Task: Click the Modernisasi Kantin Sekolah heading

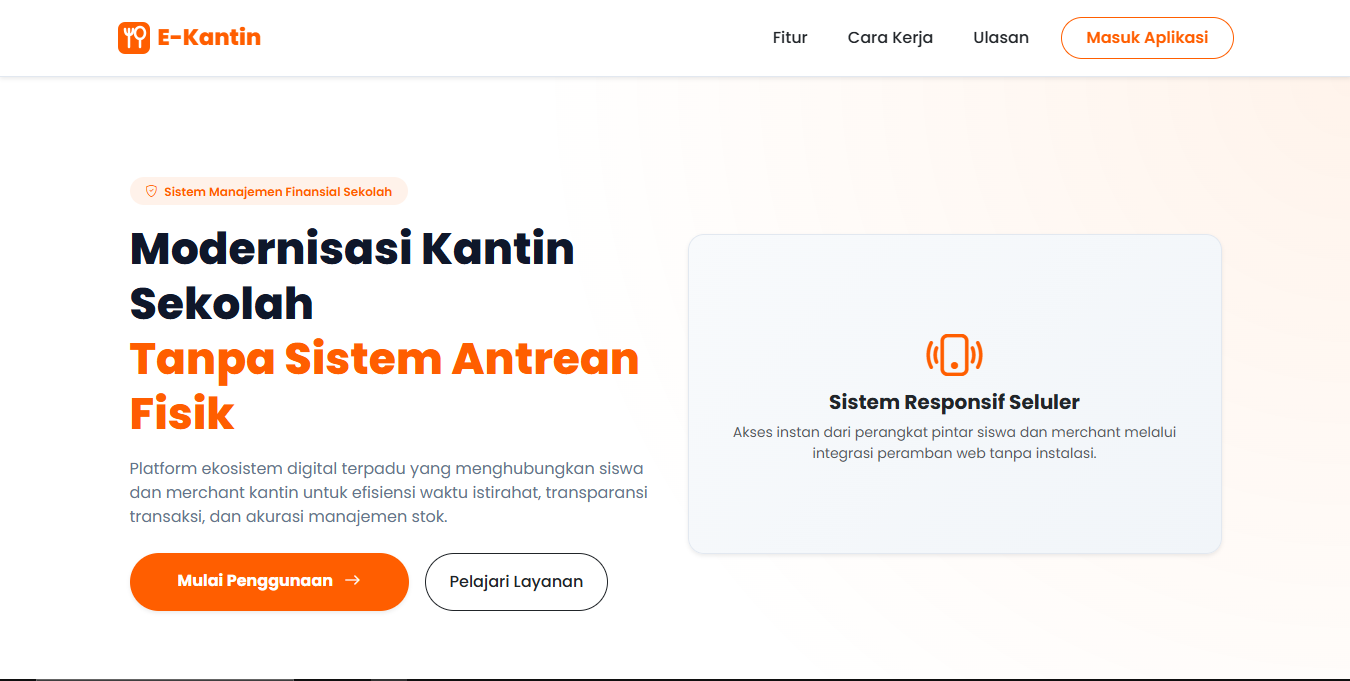Action: coord(352,276)
